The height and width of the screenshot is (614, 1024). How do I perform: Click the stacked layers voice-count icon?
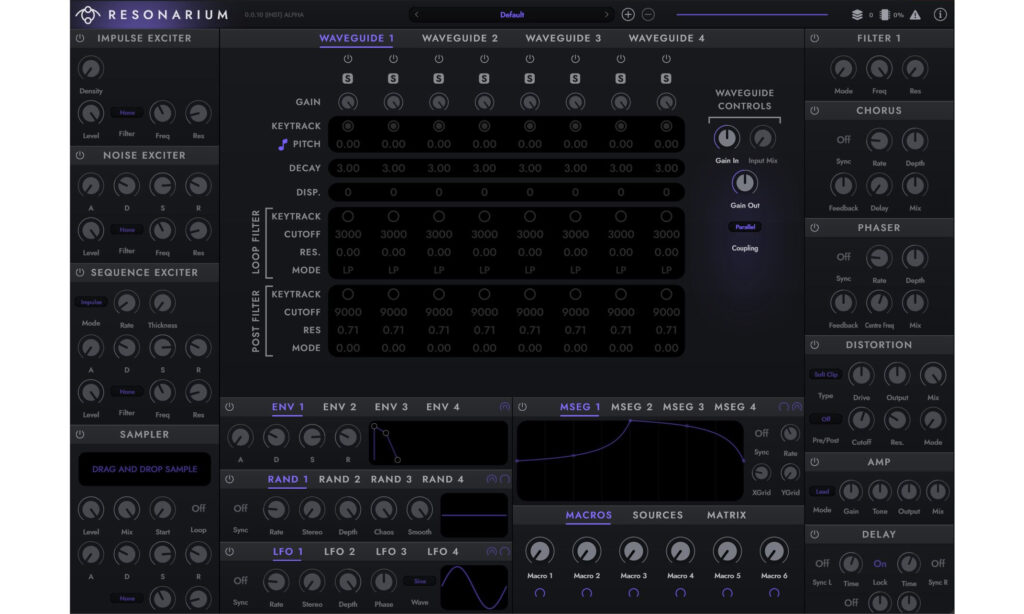(x=857, y=14)
